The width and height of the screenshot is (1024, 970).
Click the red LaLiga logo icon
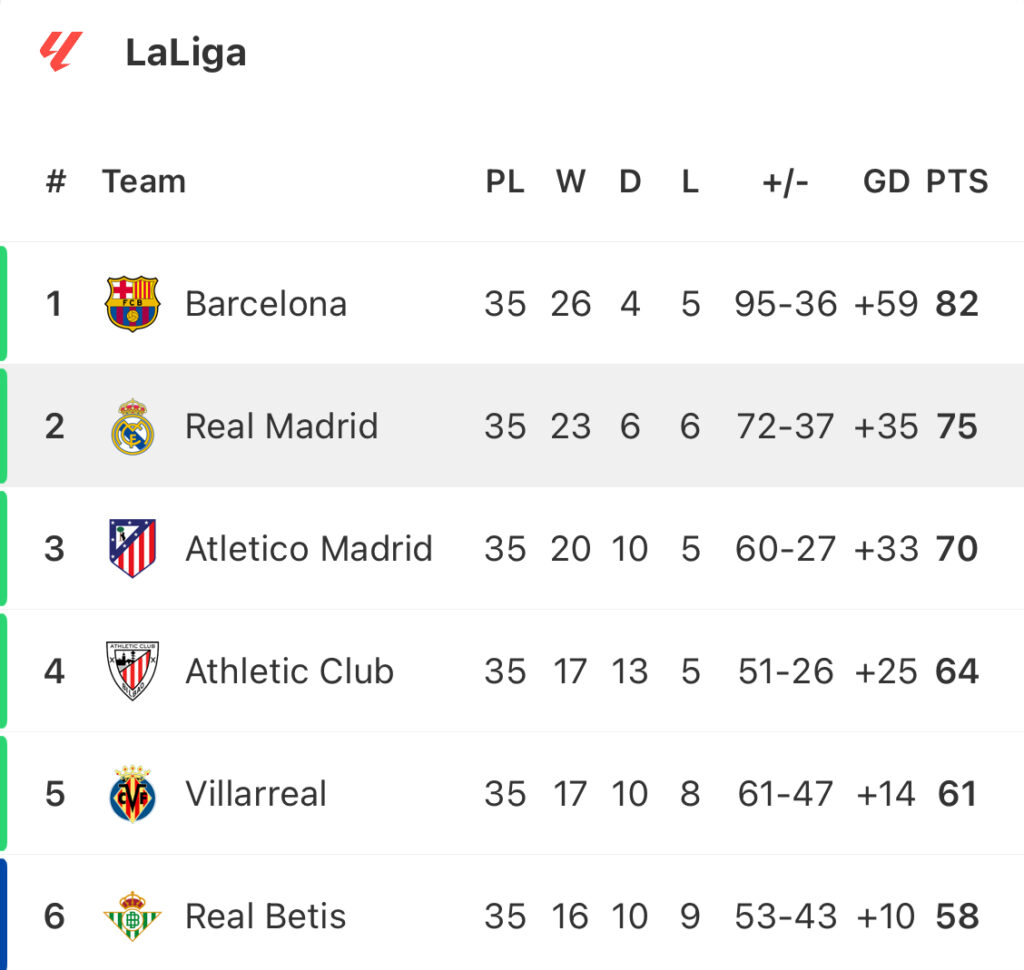tap(61, 51)
